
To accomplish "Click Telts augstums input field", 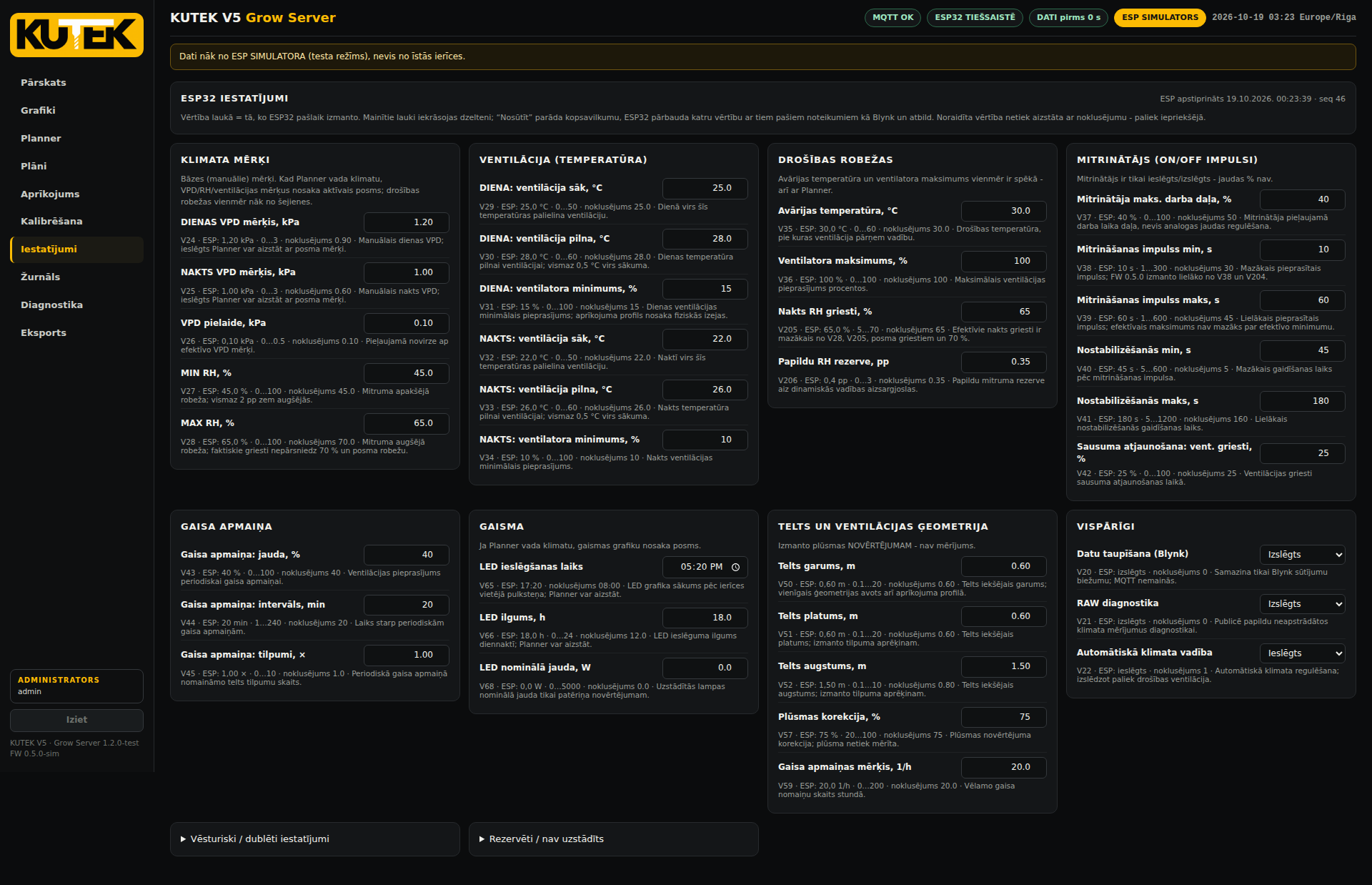I will (x=1004, y=666).
